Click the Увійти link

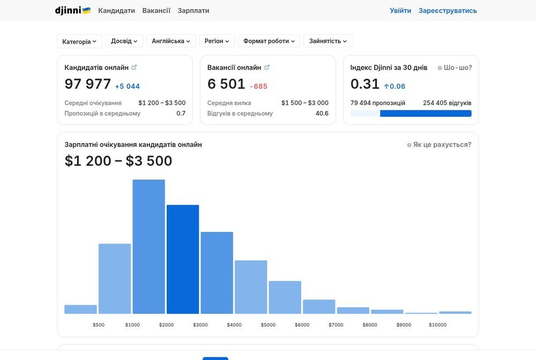click(400, 11)
